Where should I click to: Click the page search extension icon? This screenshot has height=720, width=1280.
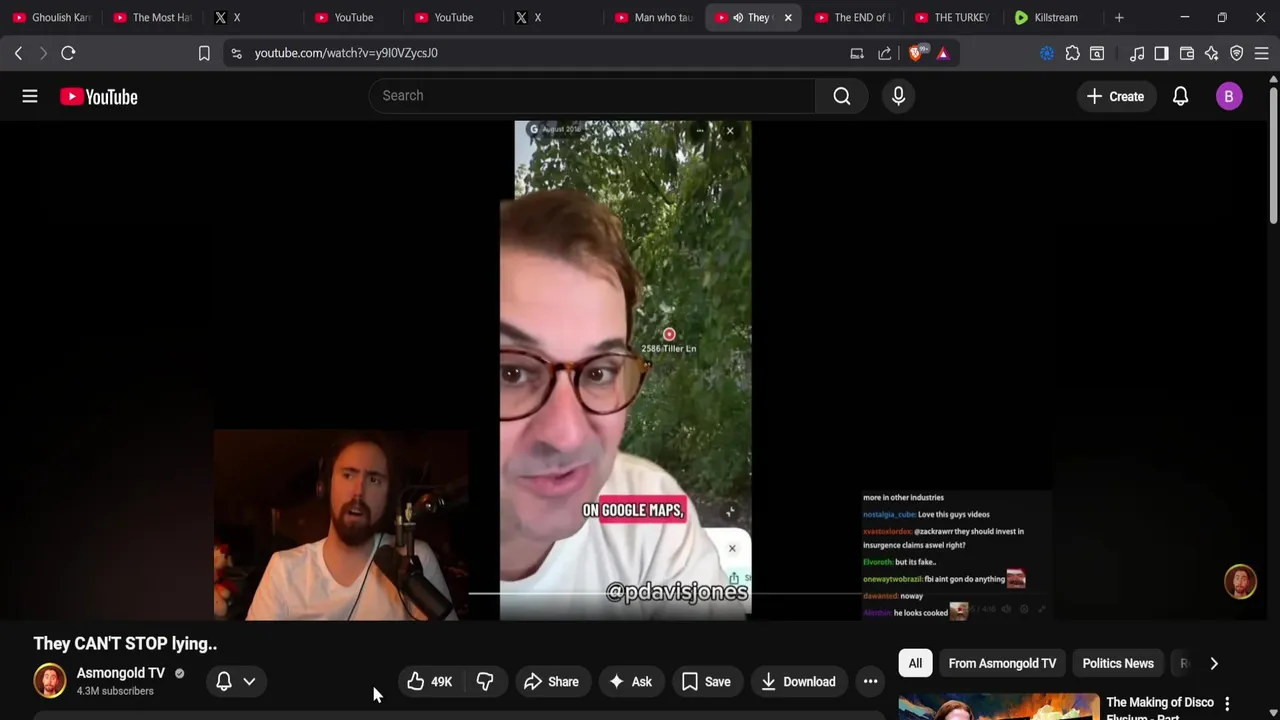tap(1097, 53)
